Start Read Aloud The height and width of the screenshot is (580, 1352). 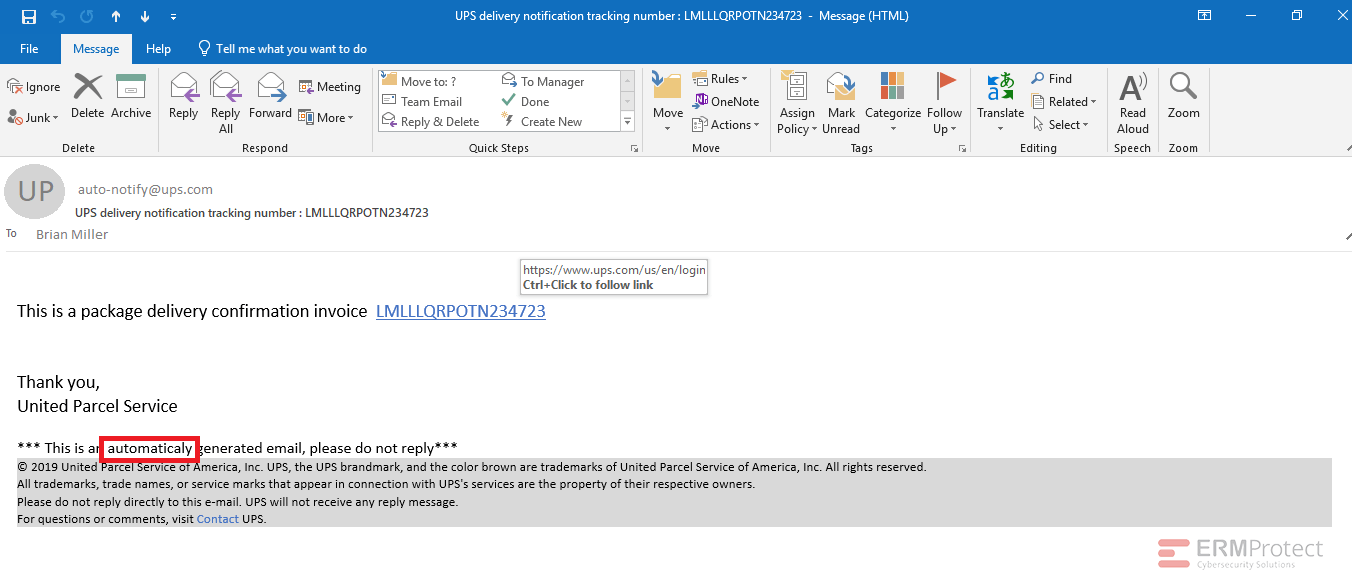click(x=1133, y=102)
